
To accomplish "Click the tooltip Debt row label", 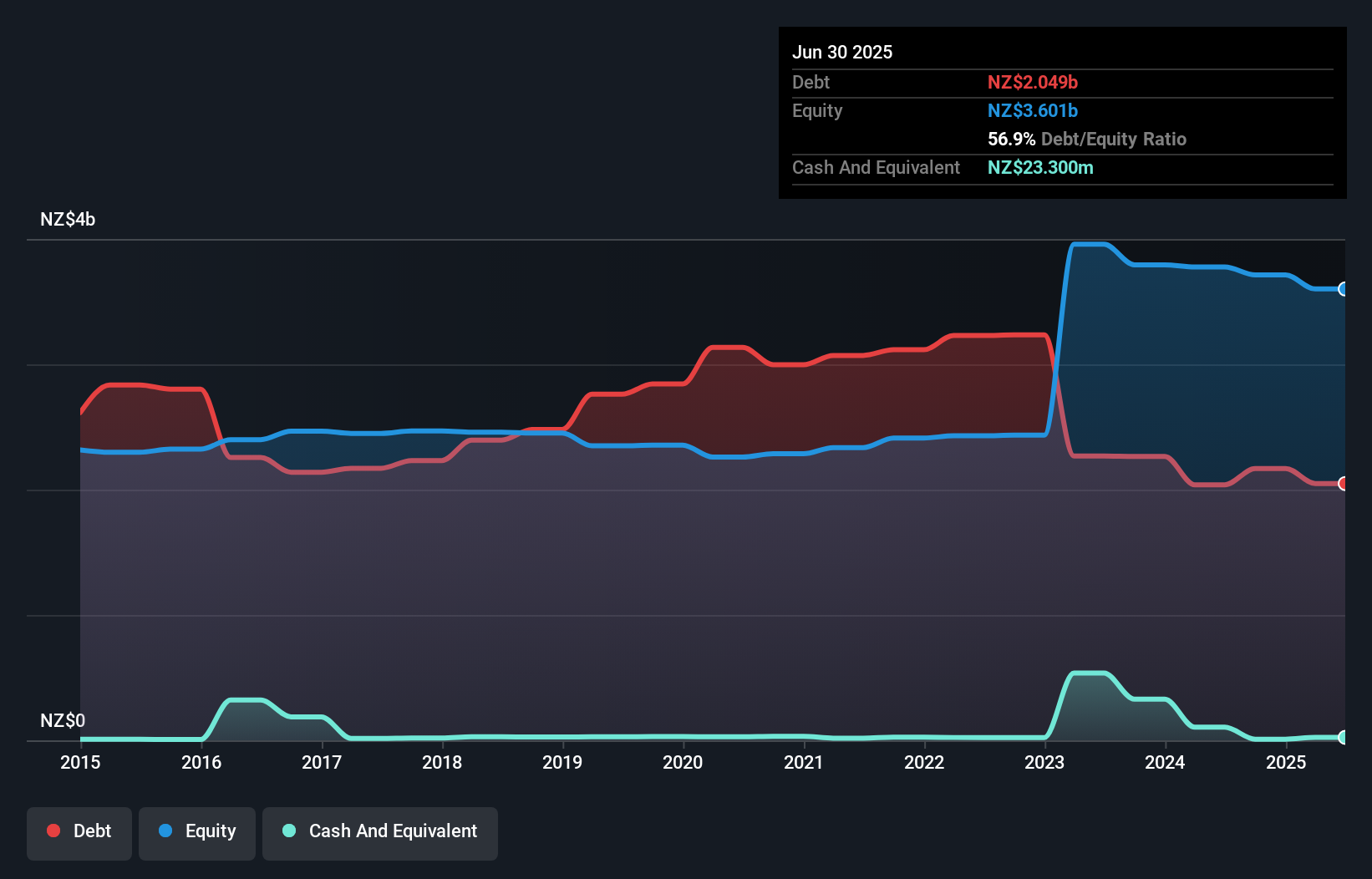I will (810, 82).
